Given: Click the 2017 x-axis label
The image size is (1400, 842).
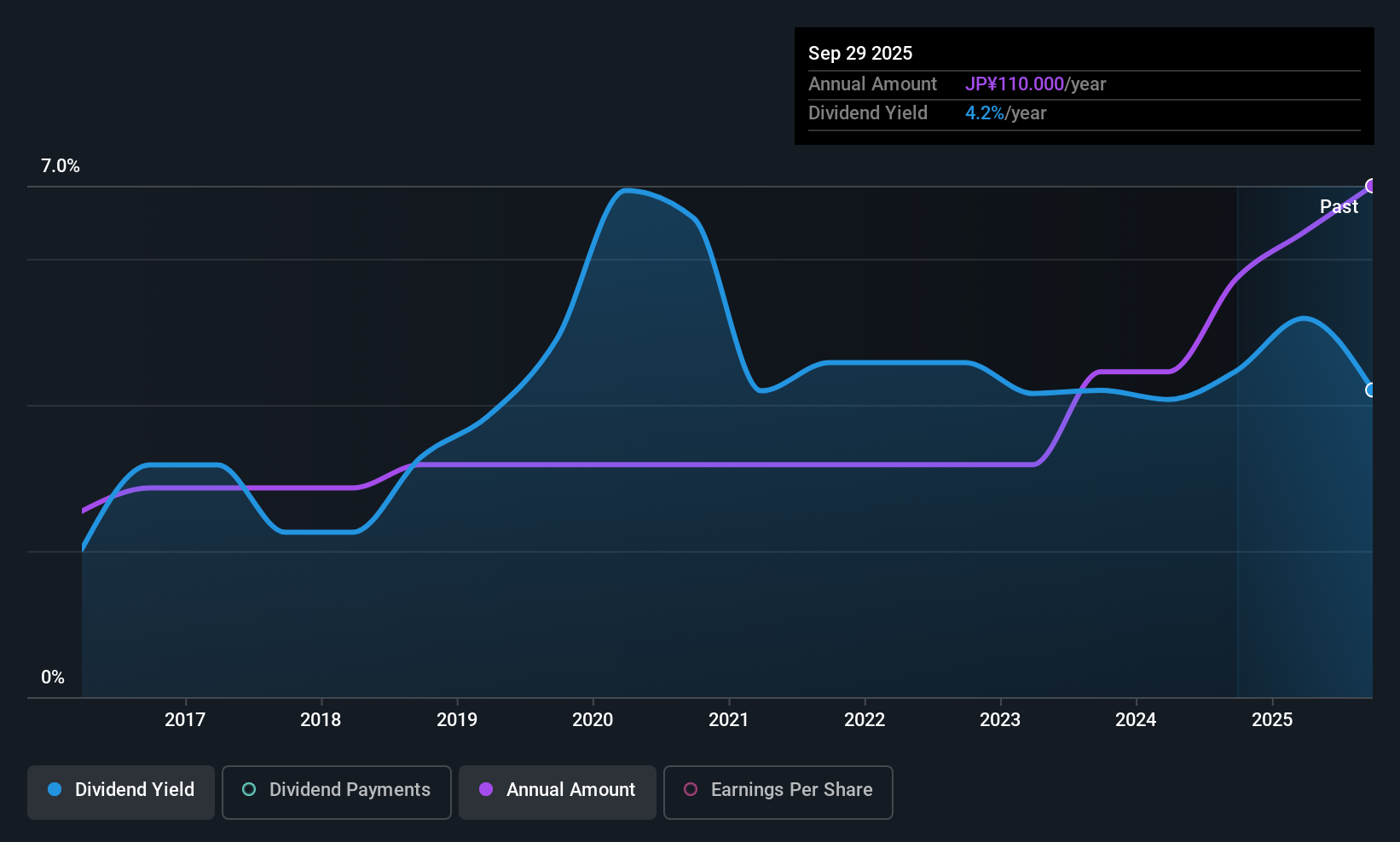Looking at the screenshot, I should coord(185,719).
